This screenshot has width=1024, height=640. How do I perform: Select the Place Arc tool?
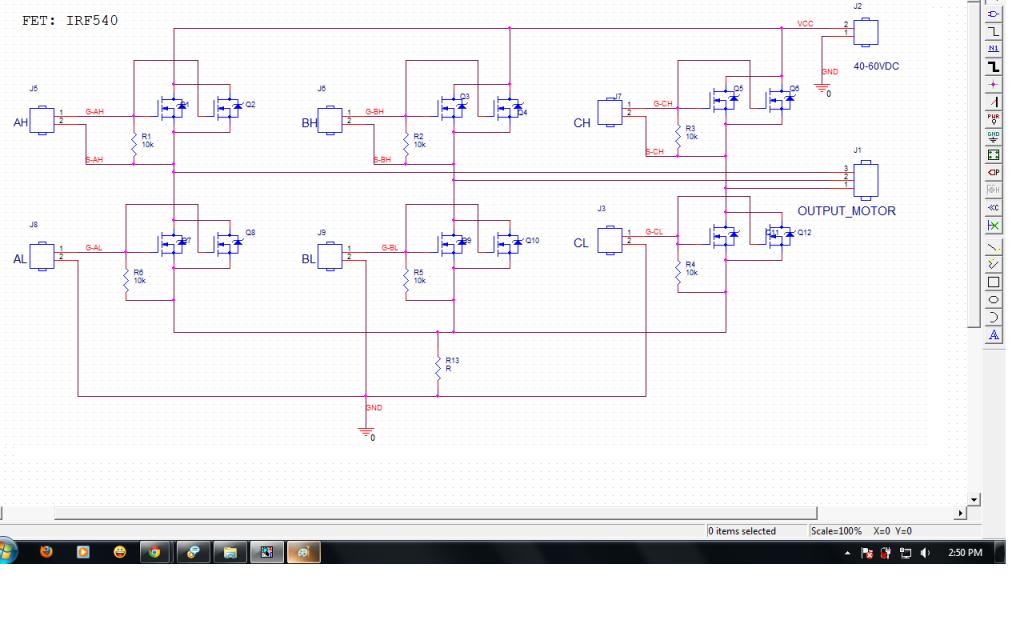click(x=993, y=317)
